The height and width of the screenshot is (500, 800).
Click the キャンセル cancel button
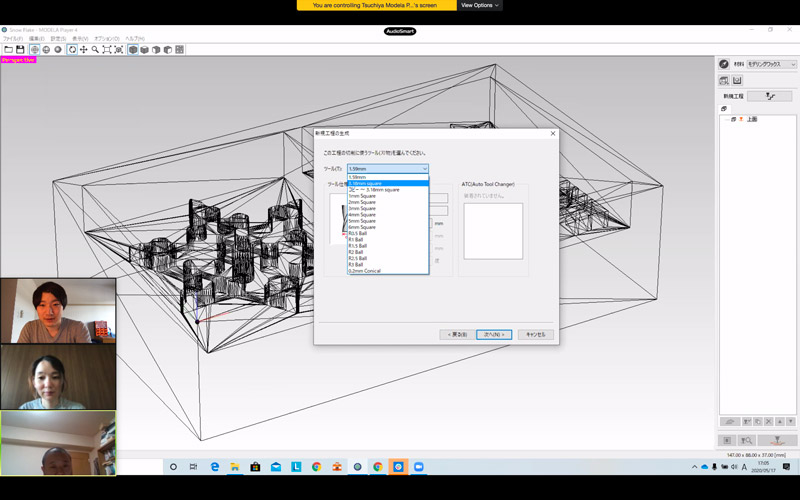point(536,335)
